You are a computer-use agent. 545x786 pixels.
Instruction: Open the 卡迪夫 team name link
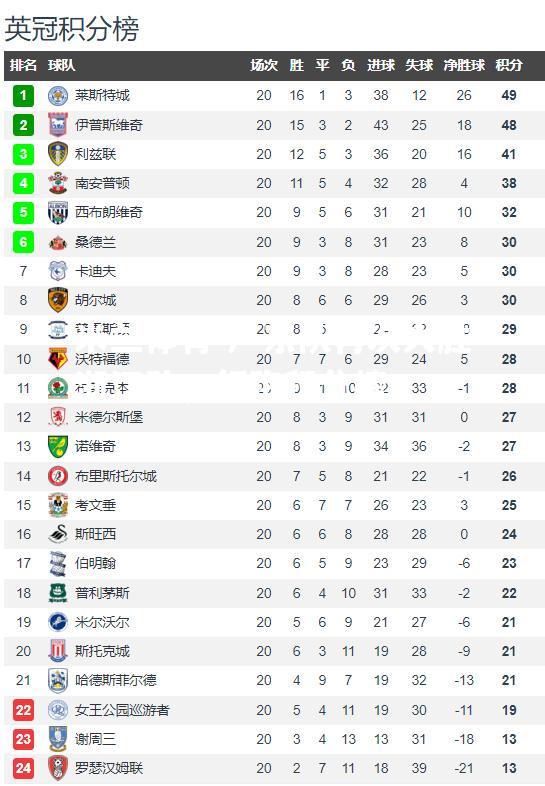95,271
